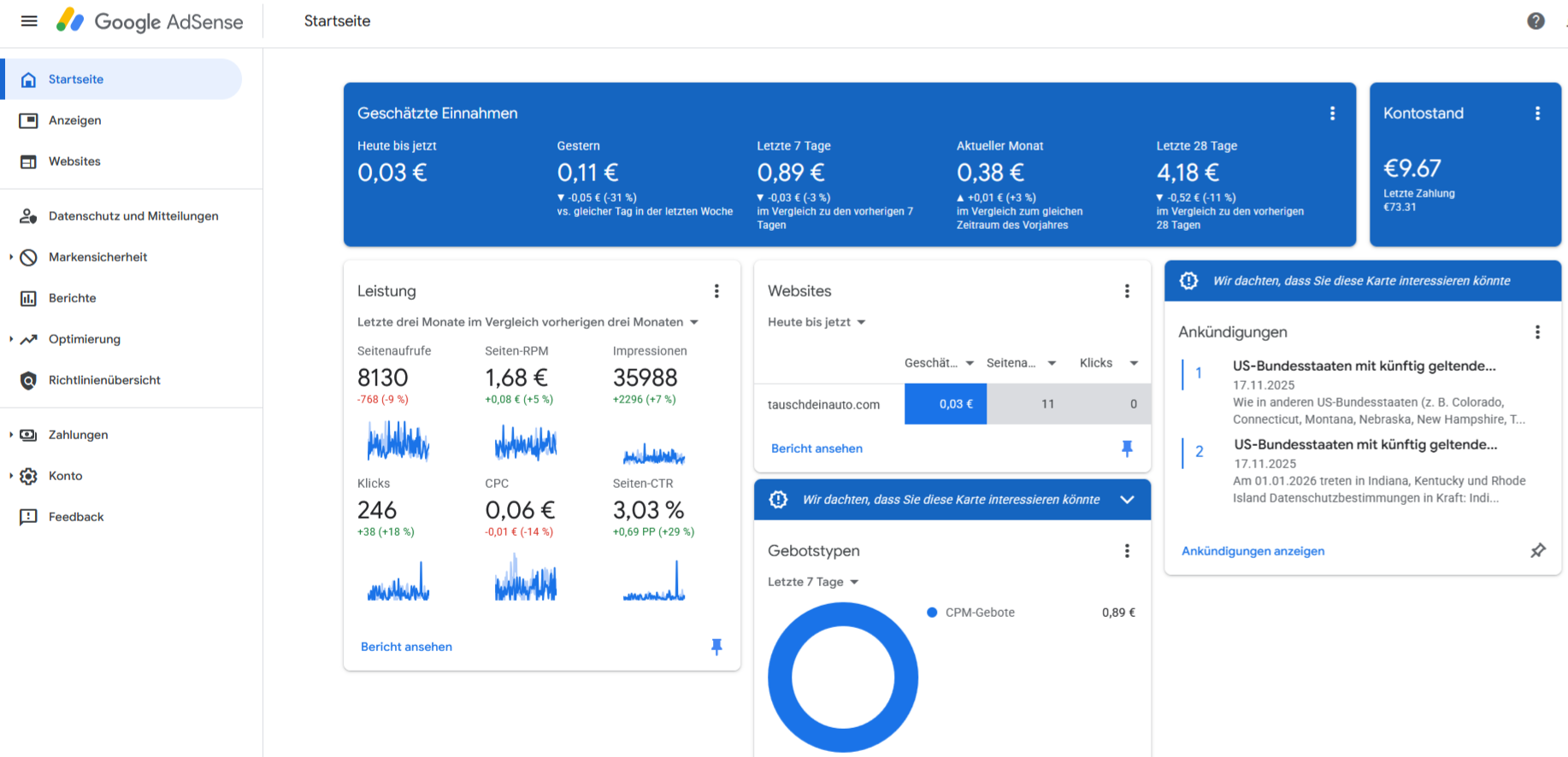The width and height of the screenshot is (1568, 757).
Task: Open the hamburger main menu
Action: coord(29,21)
